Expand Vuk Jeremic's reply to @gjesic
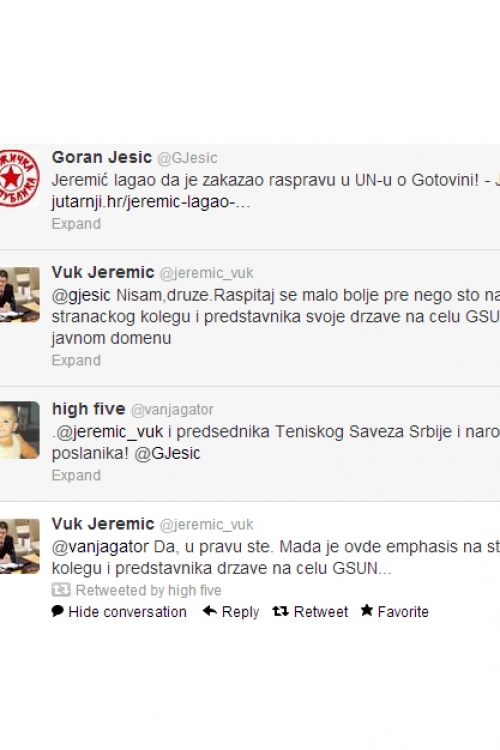This screenshot has width=500, height=750. [x=76, y=360]
